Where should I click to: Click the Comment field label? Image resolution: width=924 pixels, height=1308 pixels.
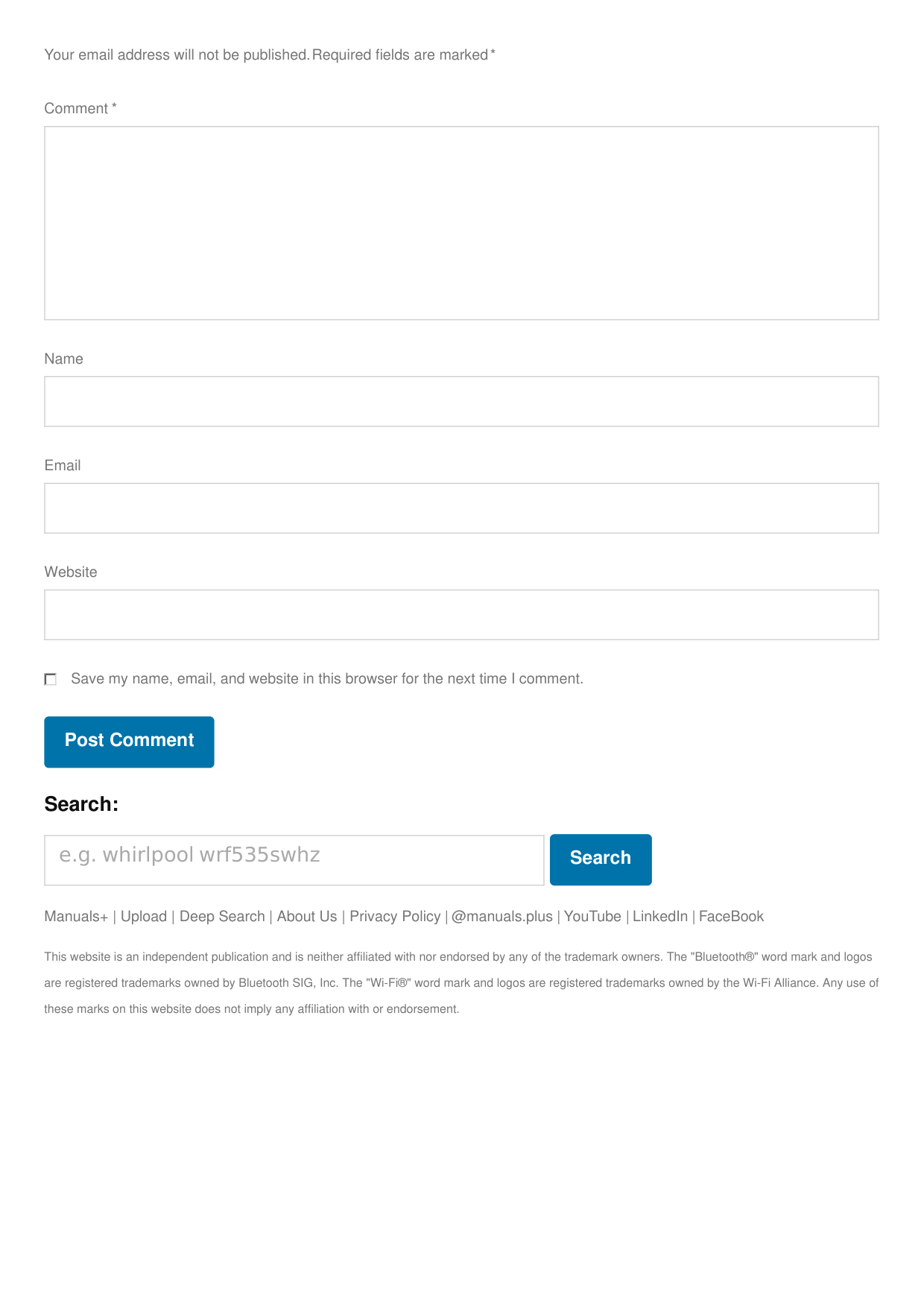point(76,109)
